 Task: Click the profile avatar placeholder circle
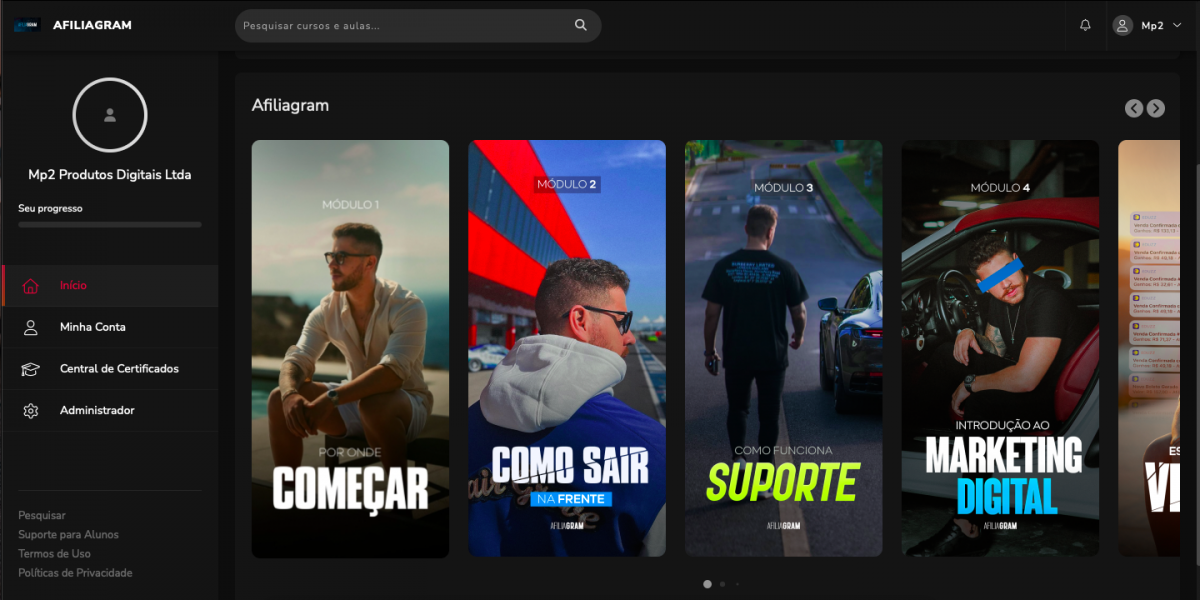tap(110, 115)
